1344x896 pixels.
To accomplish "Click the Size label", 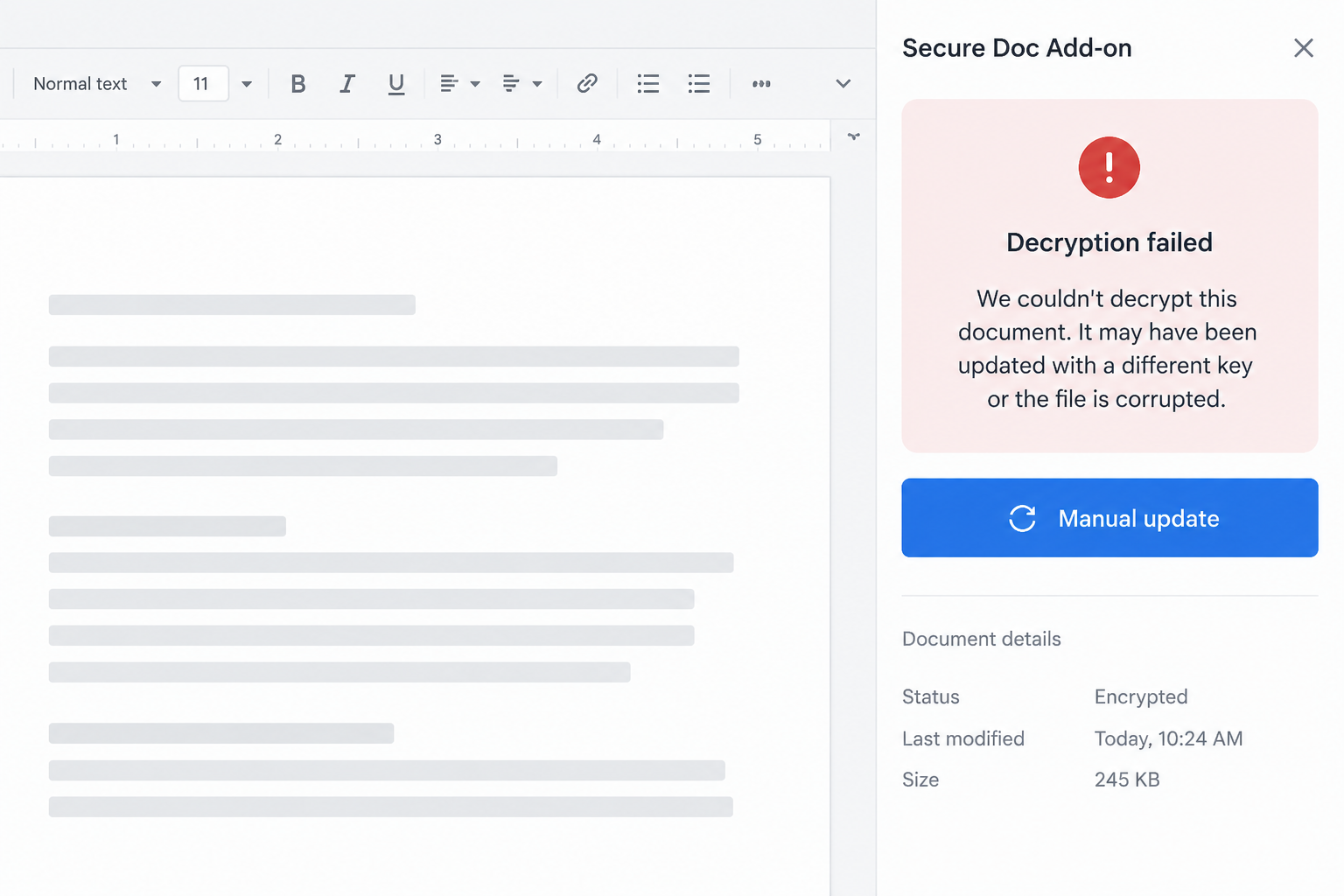I will [x=920, y=780].
